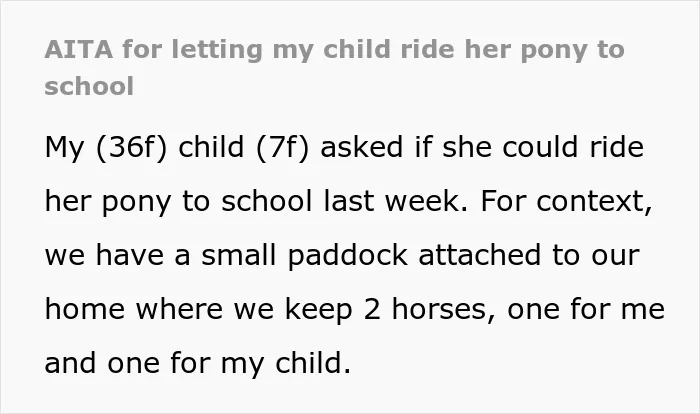Image resolution: width=700 pixels, height=414 pixels.
Task: Click 'one for me' in fourth line
Action: [586, 309]
